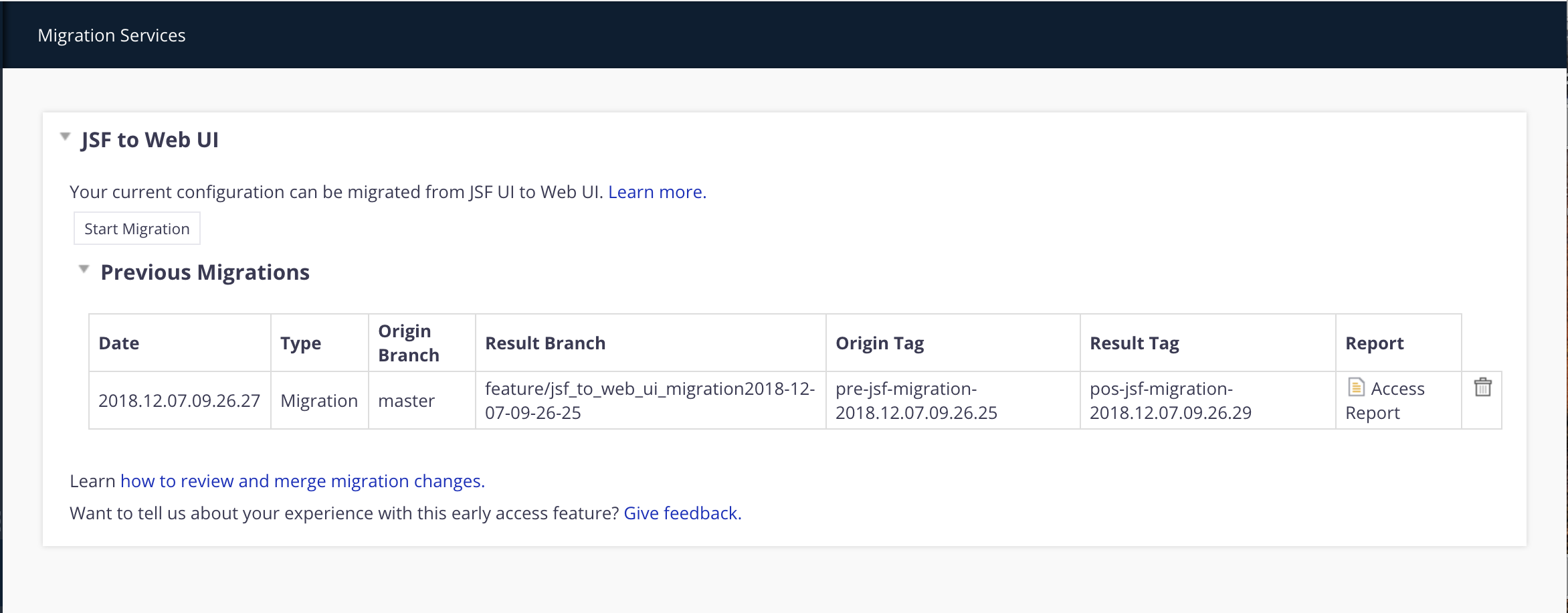Click the pre-jsf-migration origin tag cell

click(x=953, y=400)
